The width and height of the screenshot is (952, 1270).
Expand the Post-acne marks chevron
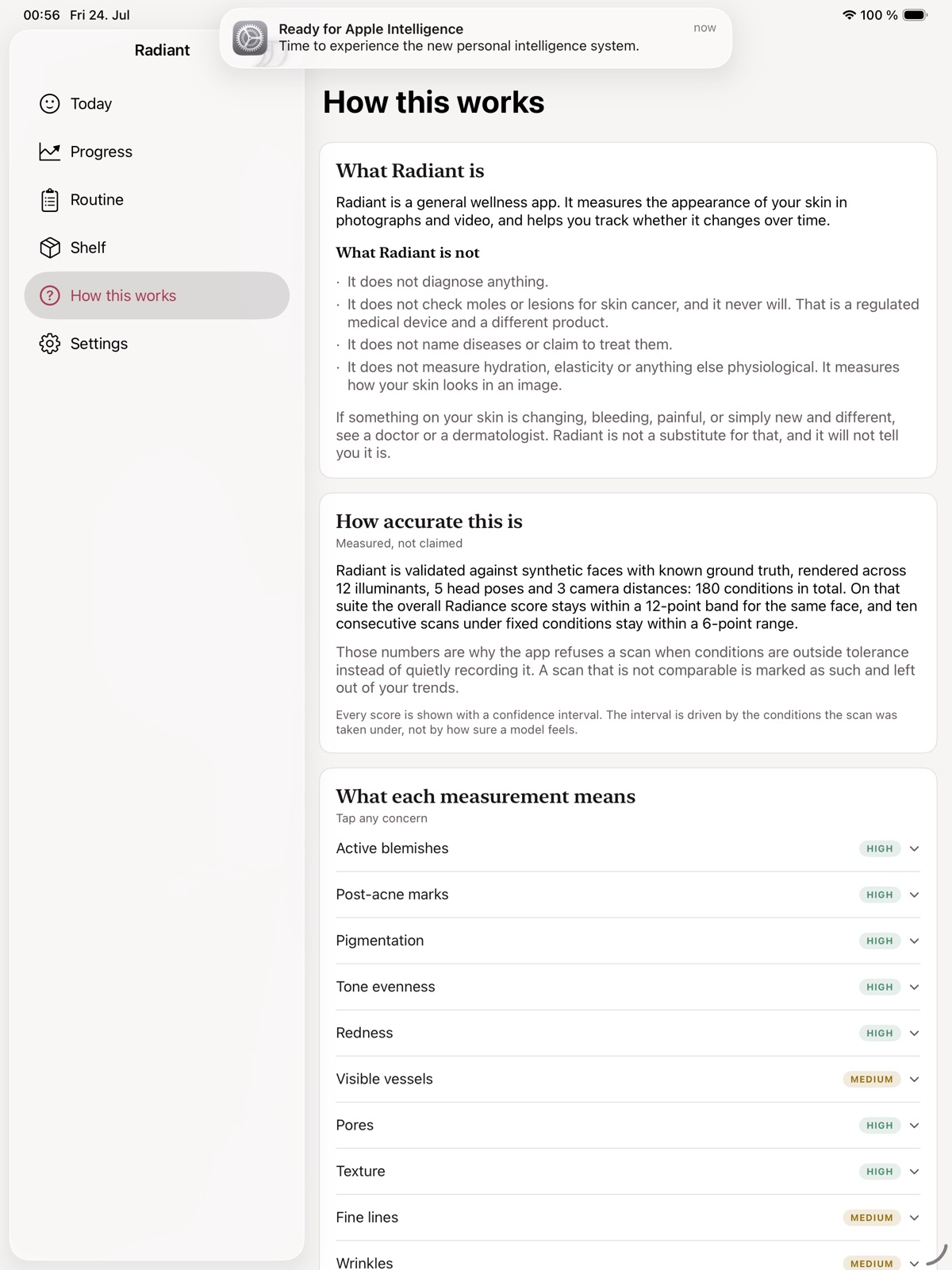tap(915, 895)
